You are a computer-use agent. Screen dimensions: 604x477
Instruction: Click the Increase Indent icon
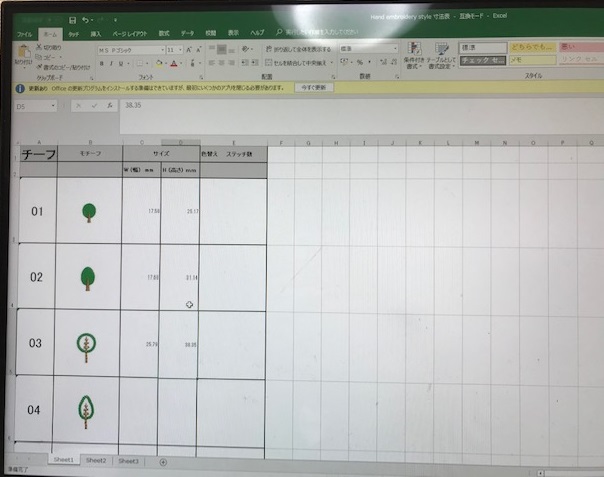tap(255, 62)
